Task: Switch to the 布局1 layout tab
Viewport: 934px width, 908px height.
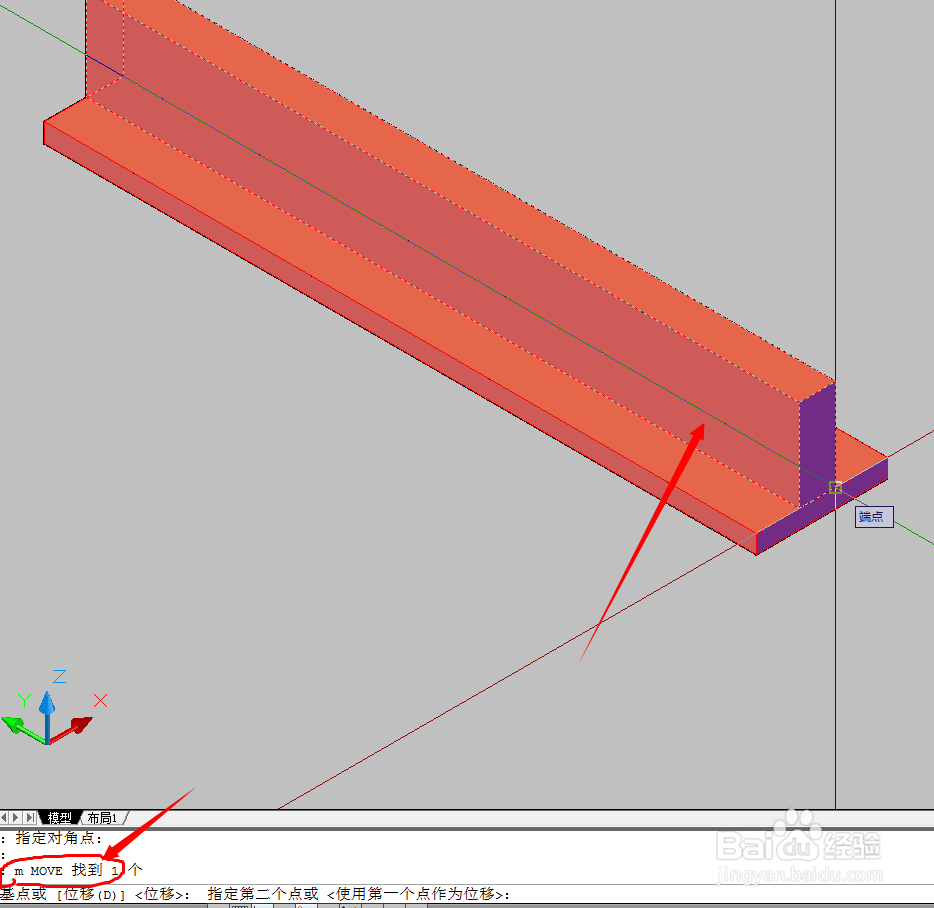Action: [102, 817]
